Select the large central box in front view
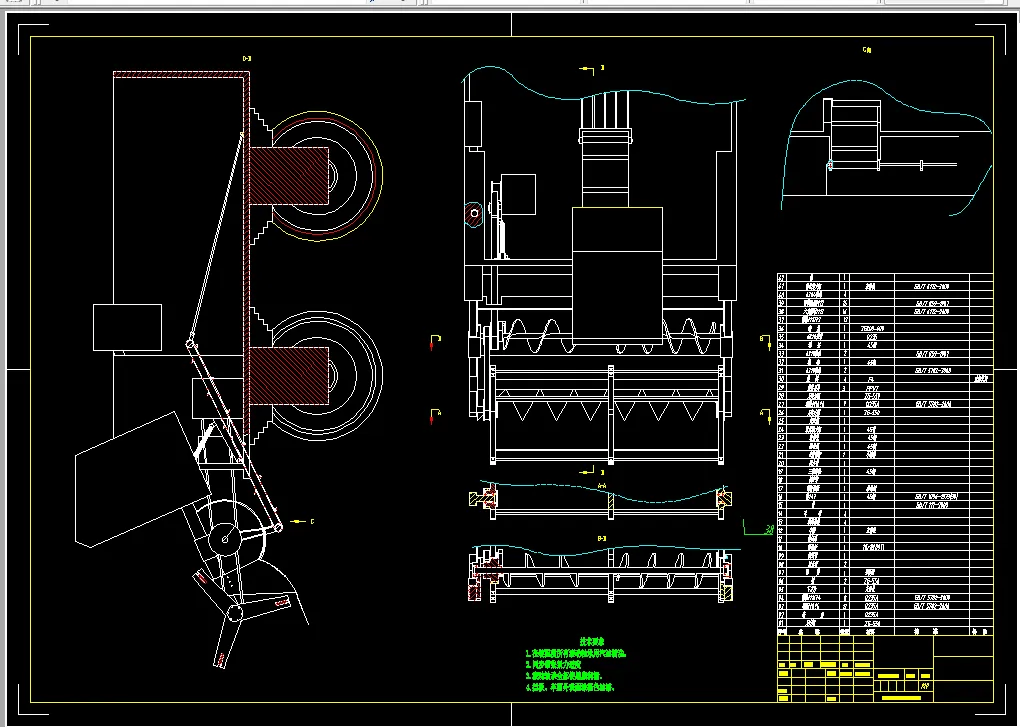The width and height of the screenshot is (1020, 727). click(617, 276)
